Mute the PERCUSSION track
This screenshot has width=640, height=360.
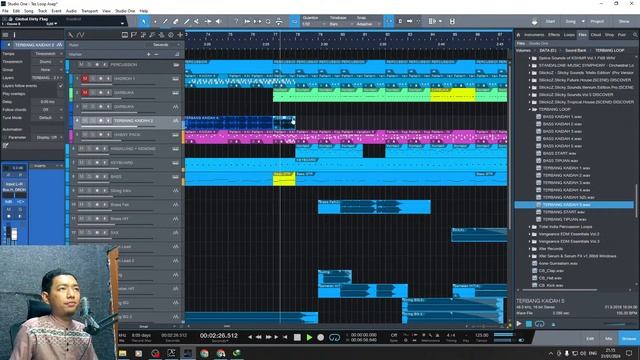tap(81, 64)
